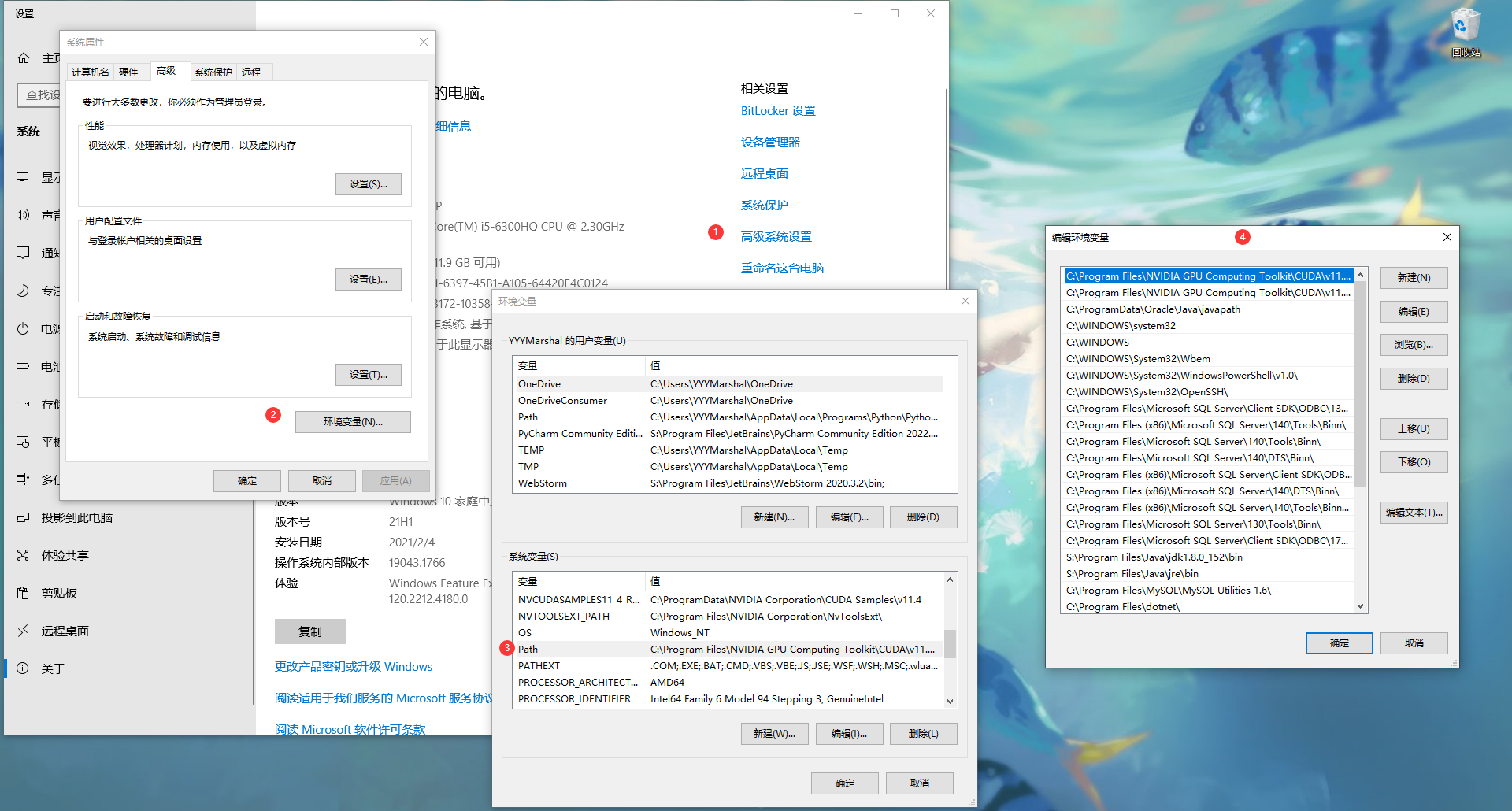Switch to the 计算机名 tab

tap(91, 72)
